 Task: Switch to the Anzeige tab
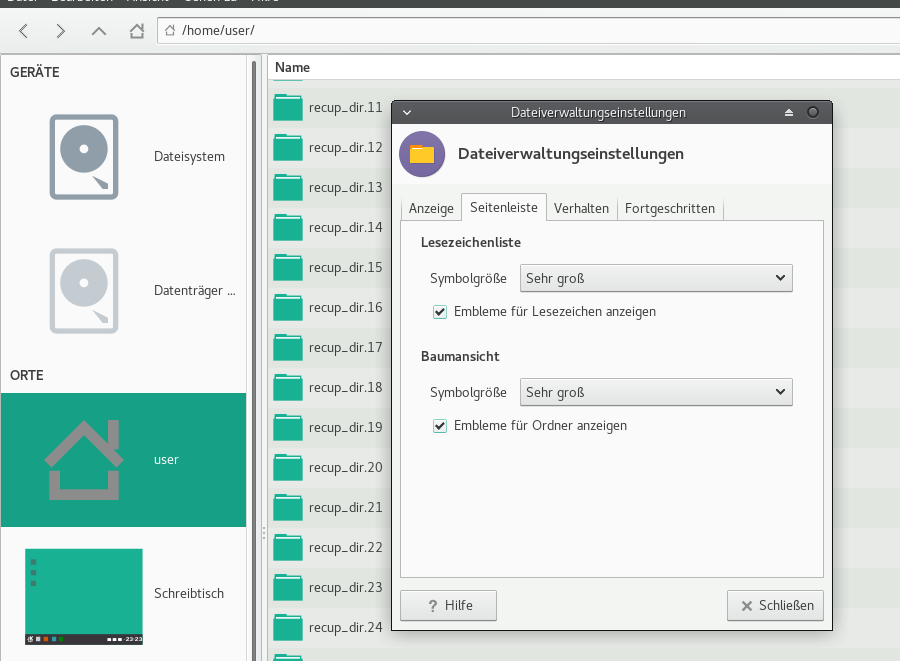click(x=431, y=209)
